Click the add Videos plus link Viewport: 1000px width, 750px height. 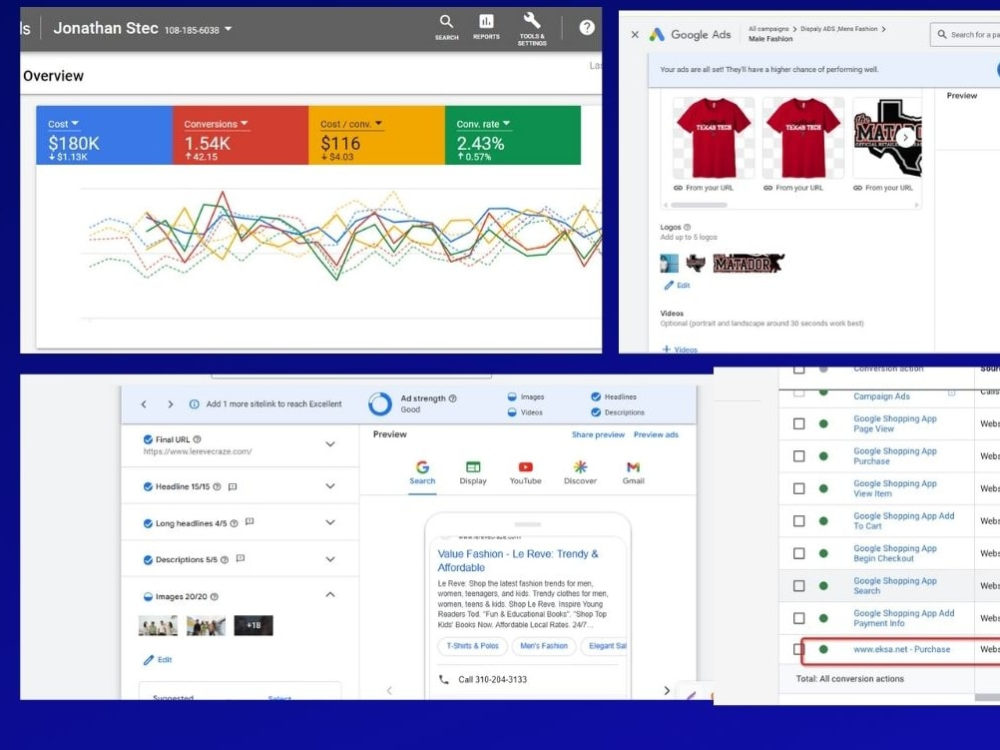click(680, 349)
